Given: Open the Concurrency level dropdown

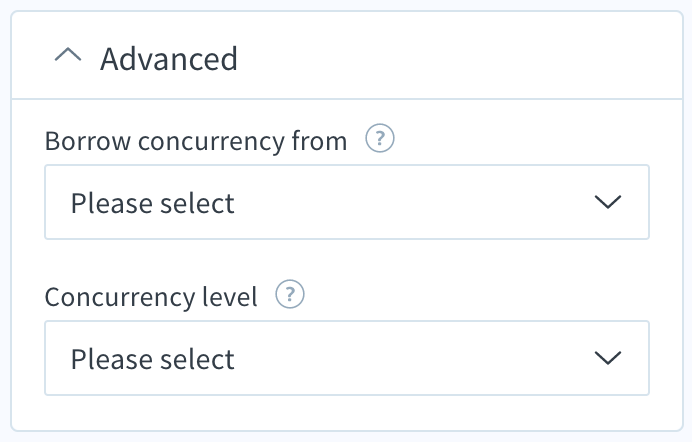Looking at the screenshot, I should [347, 358].
